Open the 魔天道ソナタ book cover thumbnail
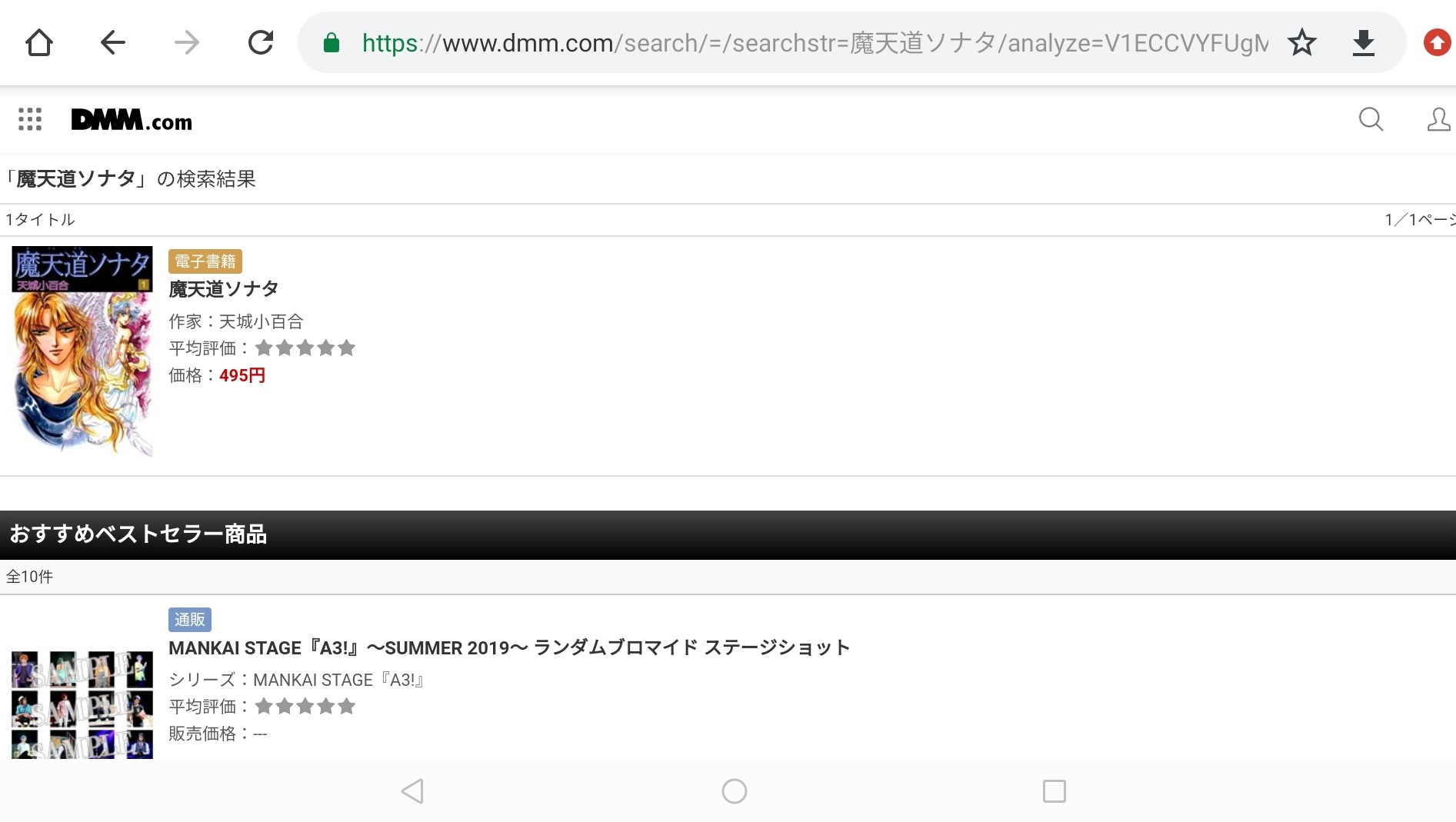 click(x=82, y=351)
